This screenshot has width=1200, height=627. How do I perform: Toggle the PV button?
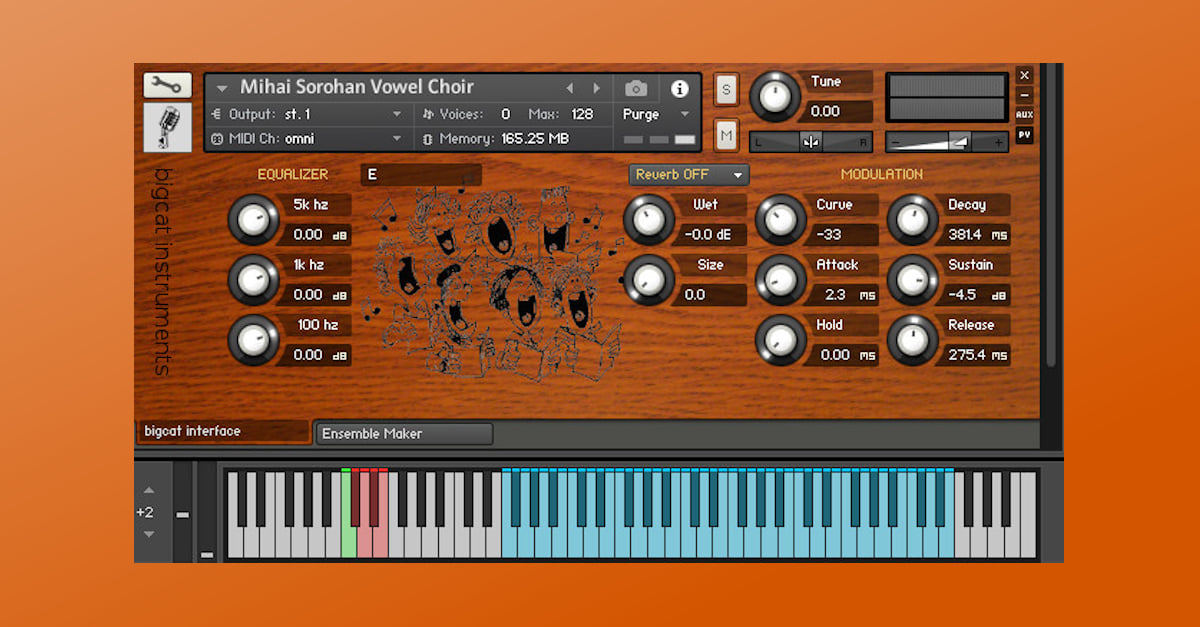[x=1024, y=134]
